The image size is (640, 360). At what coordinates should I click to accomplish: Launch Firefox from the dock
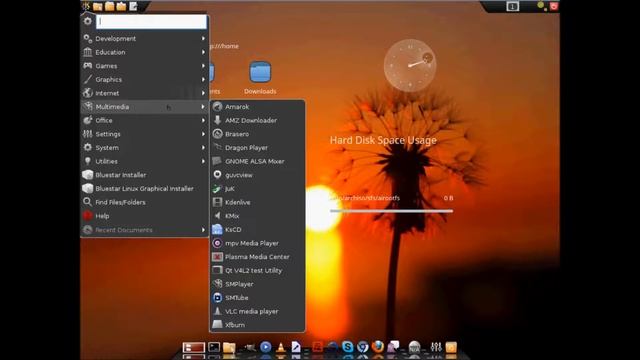[378, 347]
